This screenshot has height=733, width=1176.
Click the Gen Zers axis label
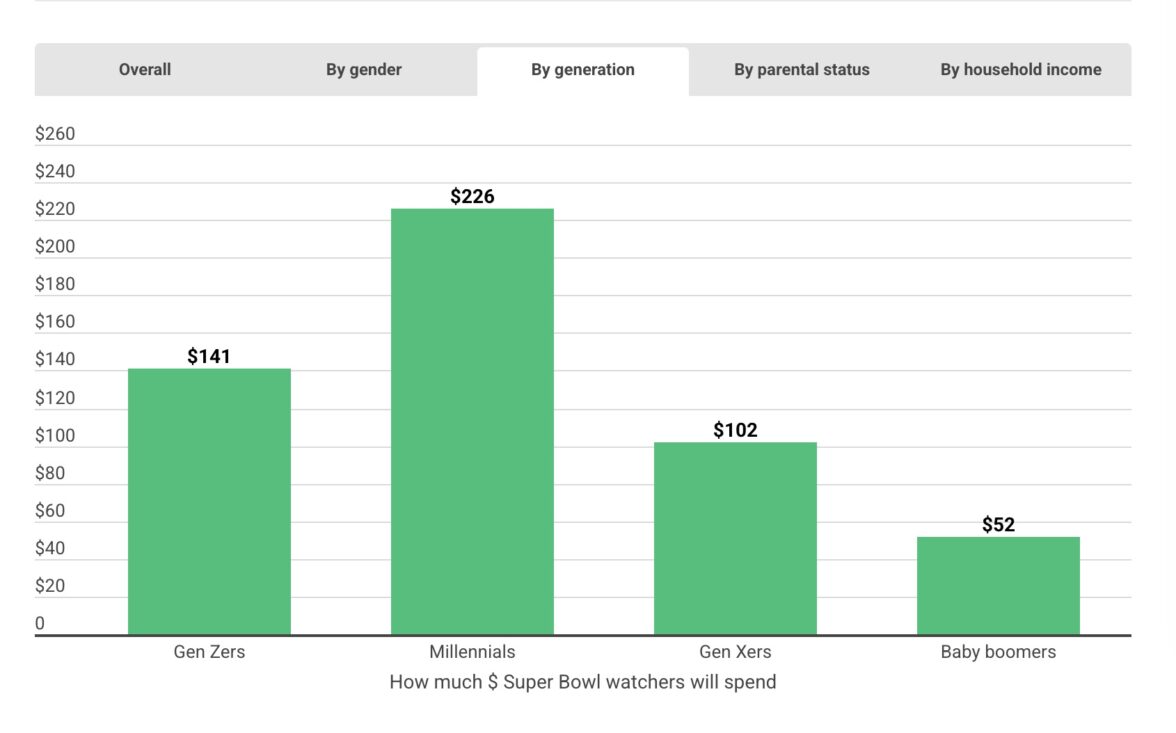coord(209,652)
